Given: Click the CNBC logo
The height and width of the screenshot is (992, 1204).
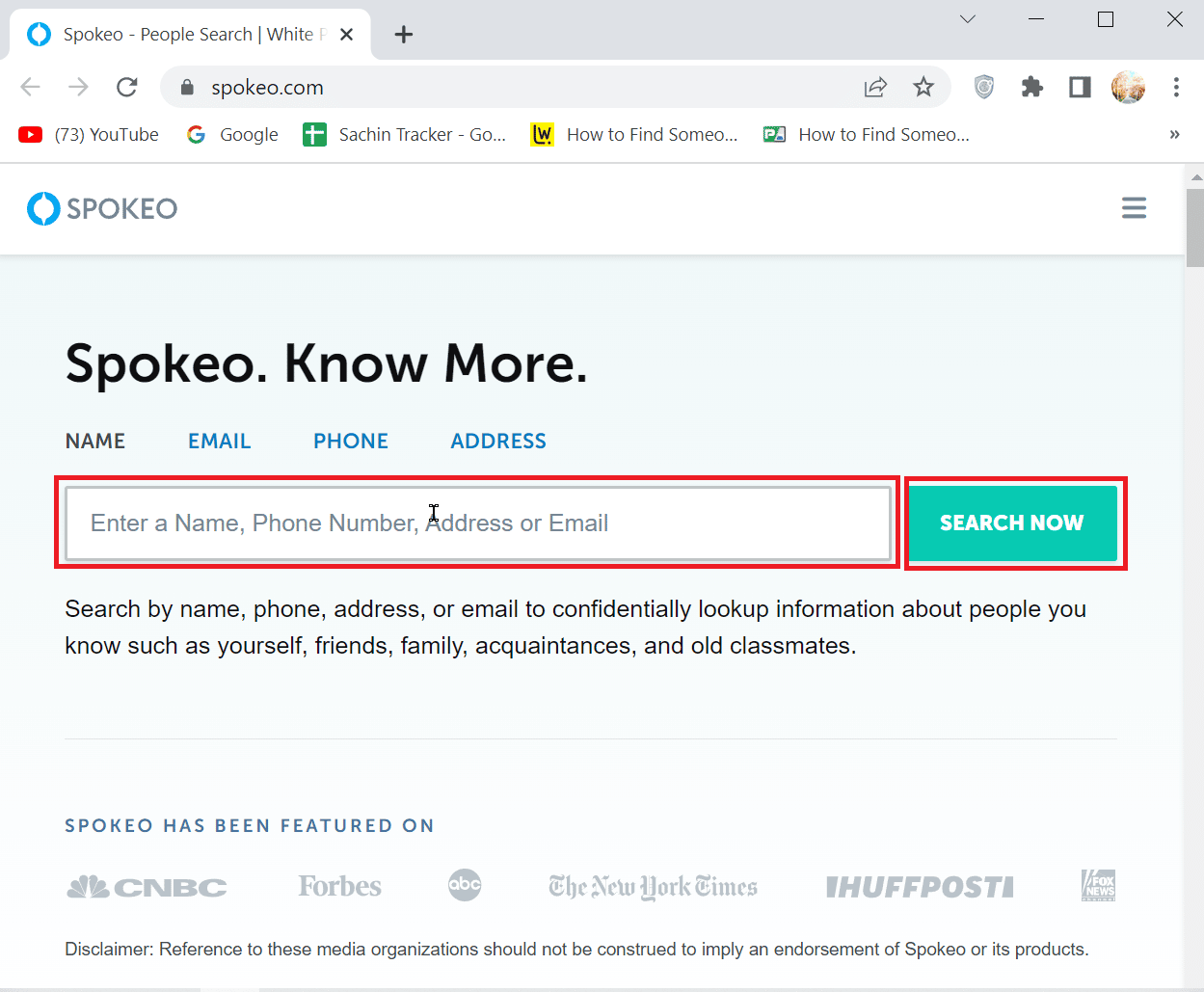Looking at the screenshot, I should pyautogui.click(x=147, y=887).
